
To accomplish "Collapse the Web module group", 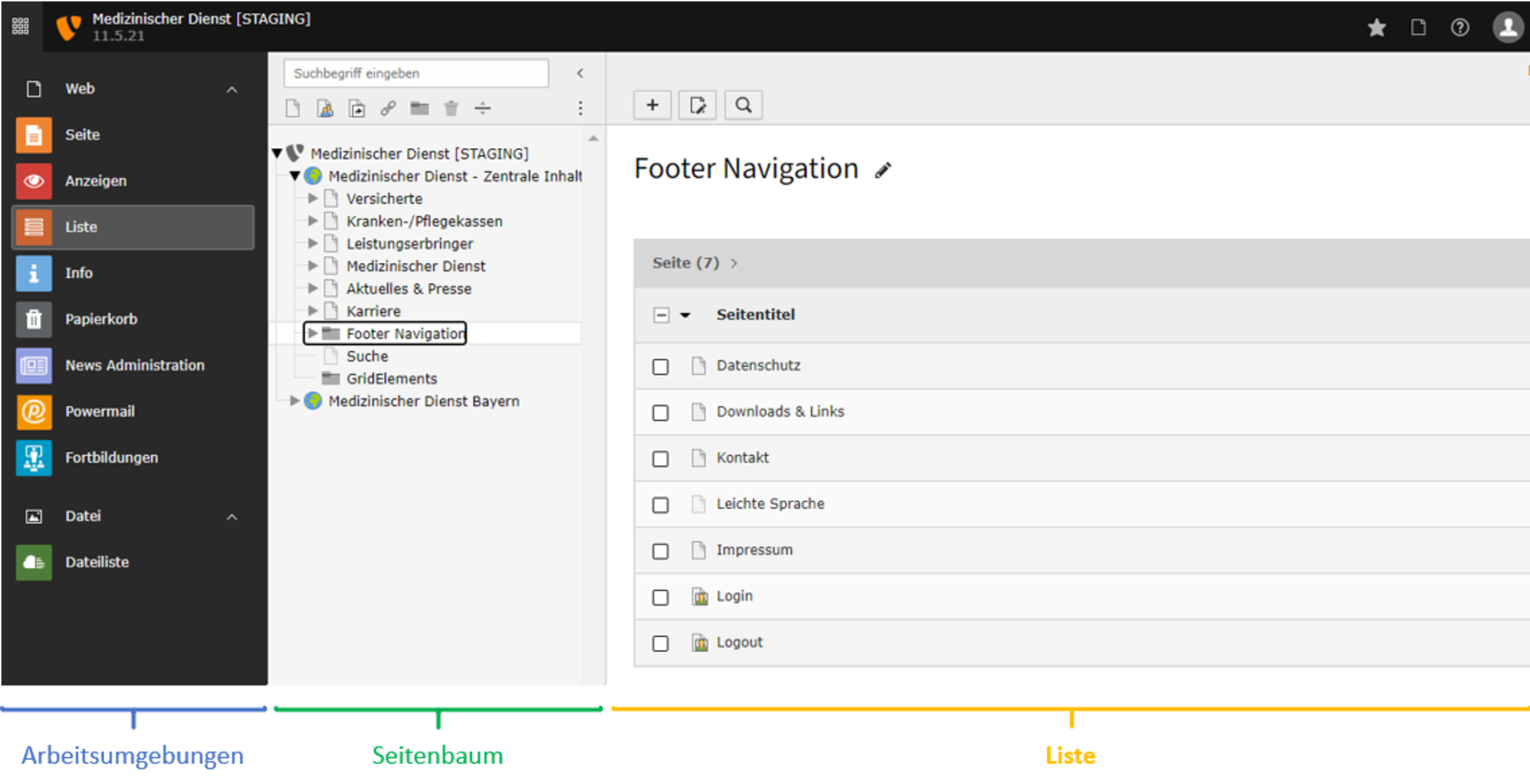I will tap(231, 89).
